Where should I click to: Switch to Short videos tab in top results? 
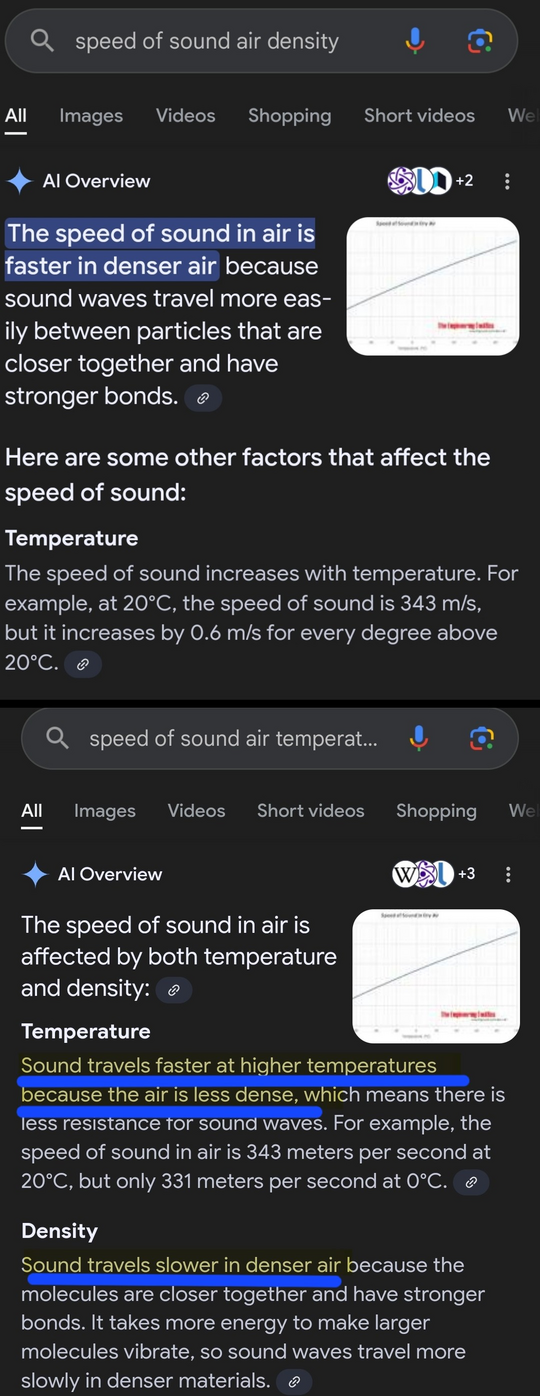[x=420, y=115]
